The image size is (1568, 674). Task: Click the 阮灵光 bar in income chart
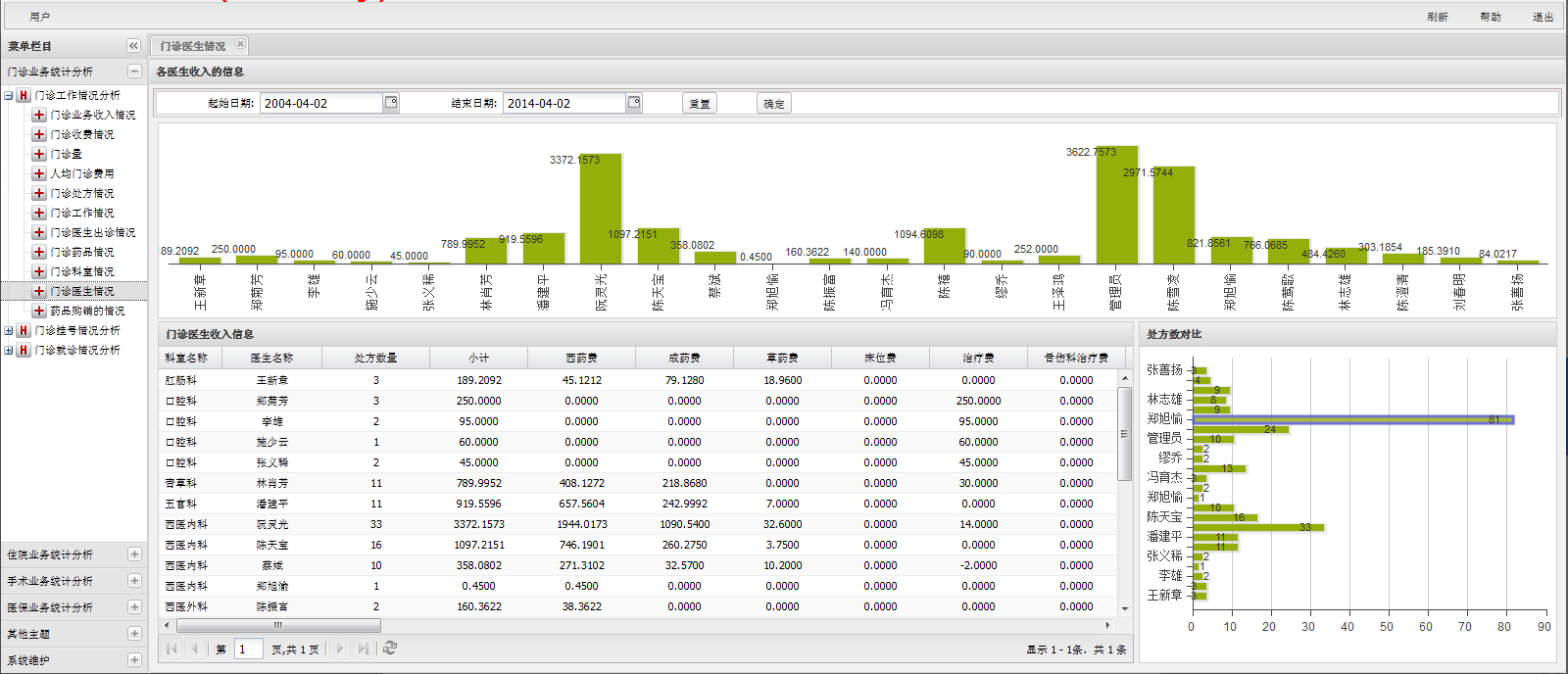600,209
